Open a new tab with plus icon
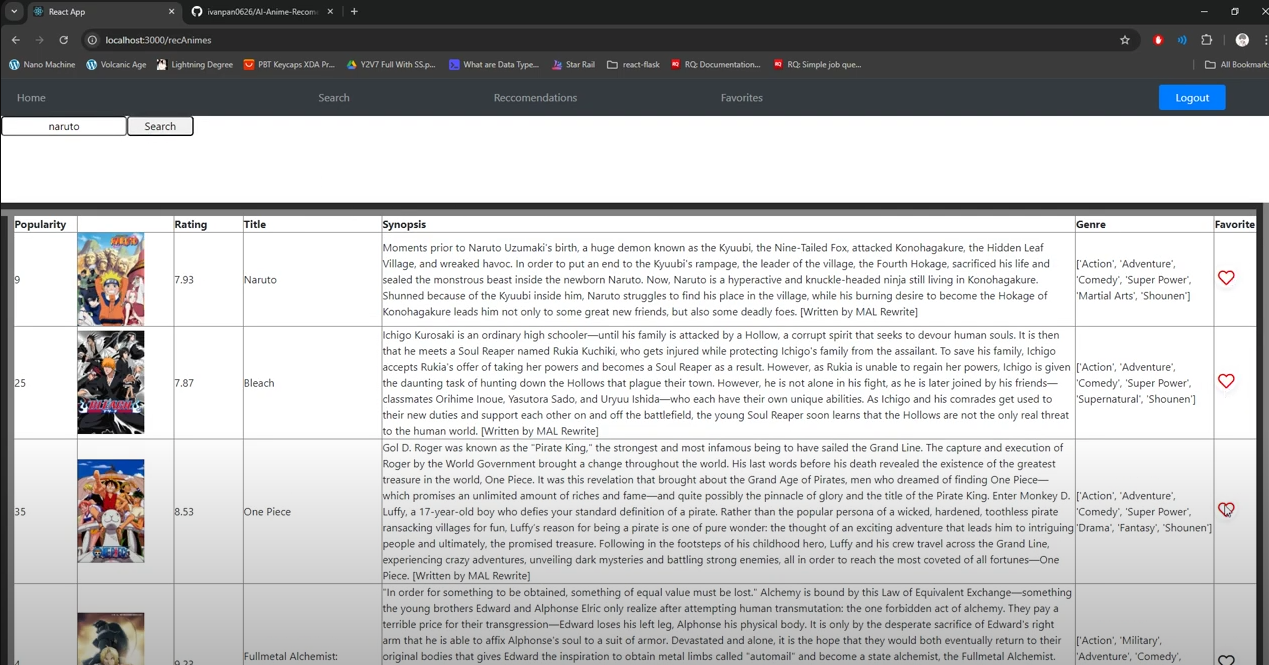This screenshot has width=1269, height=665. point(354,12)
